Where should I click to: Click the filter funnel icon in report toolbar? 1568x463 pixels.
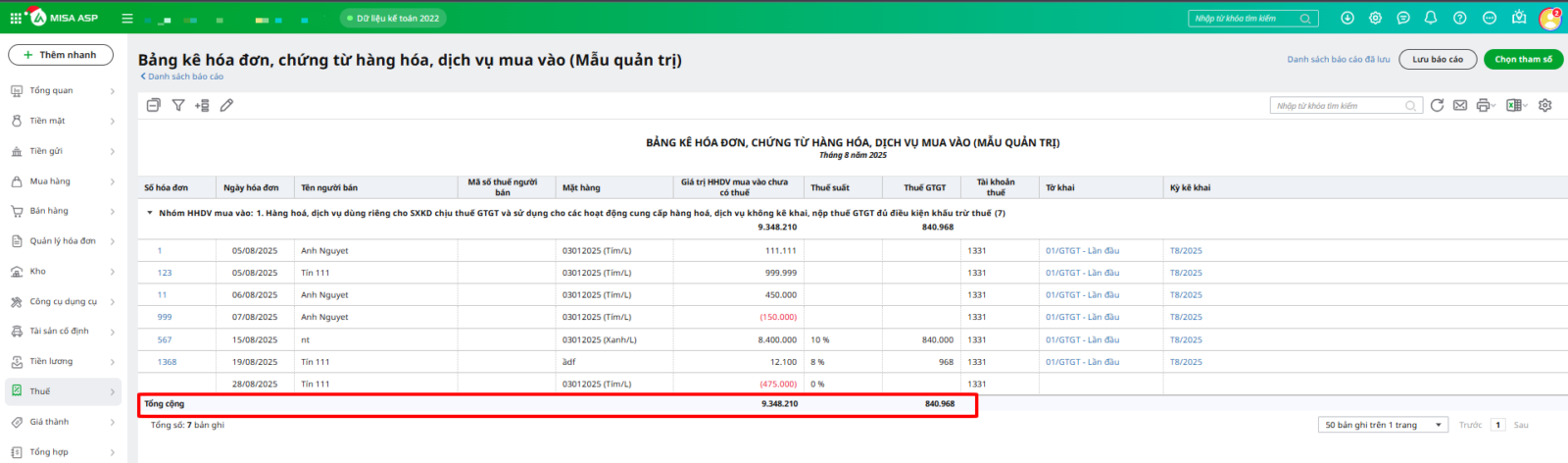pos(178,105)
